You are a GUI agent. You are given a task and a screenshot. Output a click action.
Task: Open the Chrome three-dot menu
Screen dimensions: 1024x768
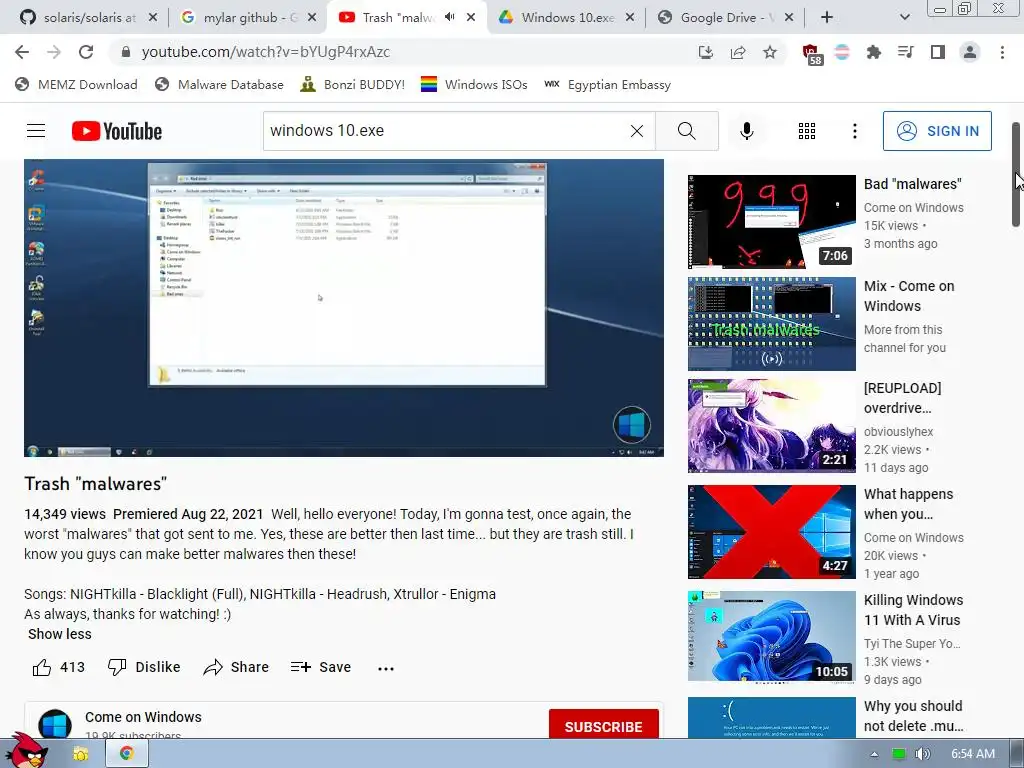1002,52
